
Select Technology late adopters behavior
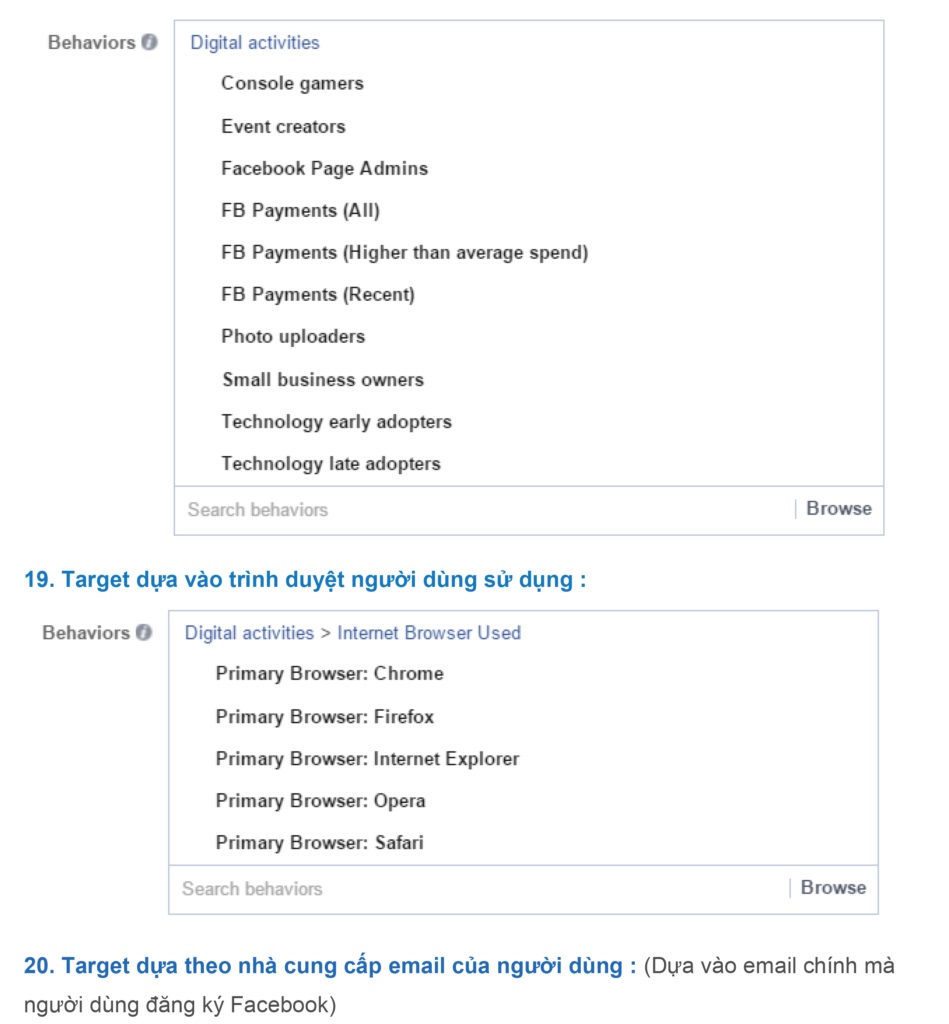(x=332, y=463)
